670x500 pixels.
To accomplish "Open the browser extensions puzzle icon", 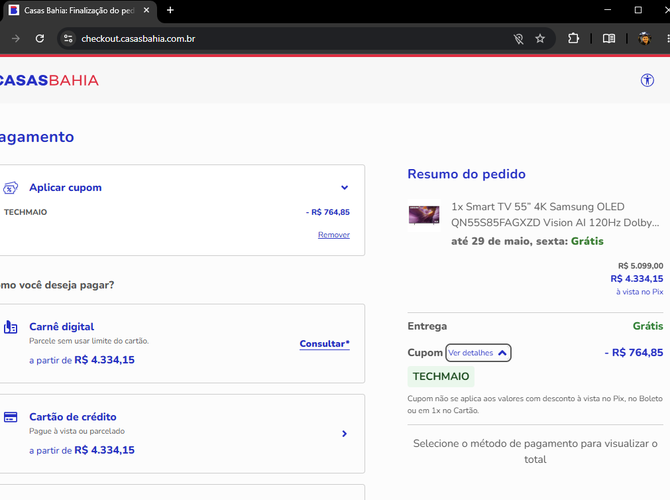I will click(x=573, y=38).
